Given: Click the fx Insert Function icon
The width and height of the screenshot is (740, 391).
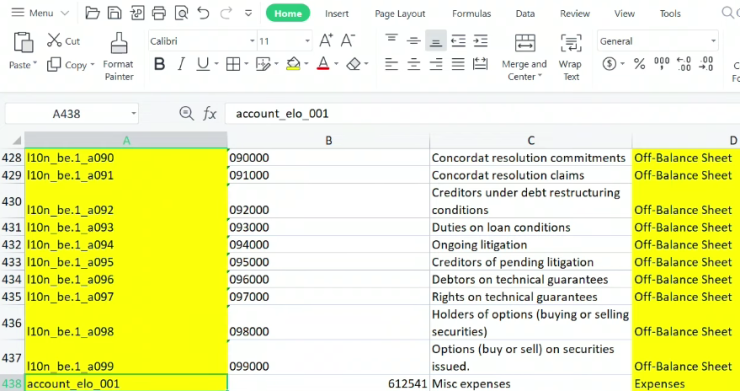Looking at the screenshot, I should [x=210, y=114].
